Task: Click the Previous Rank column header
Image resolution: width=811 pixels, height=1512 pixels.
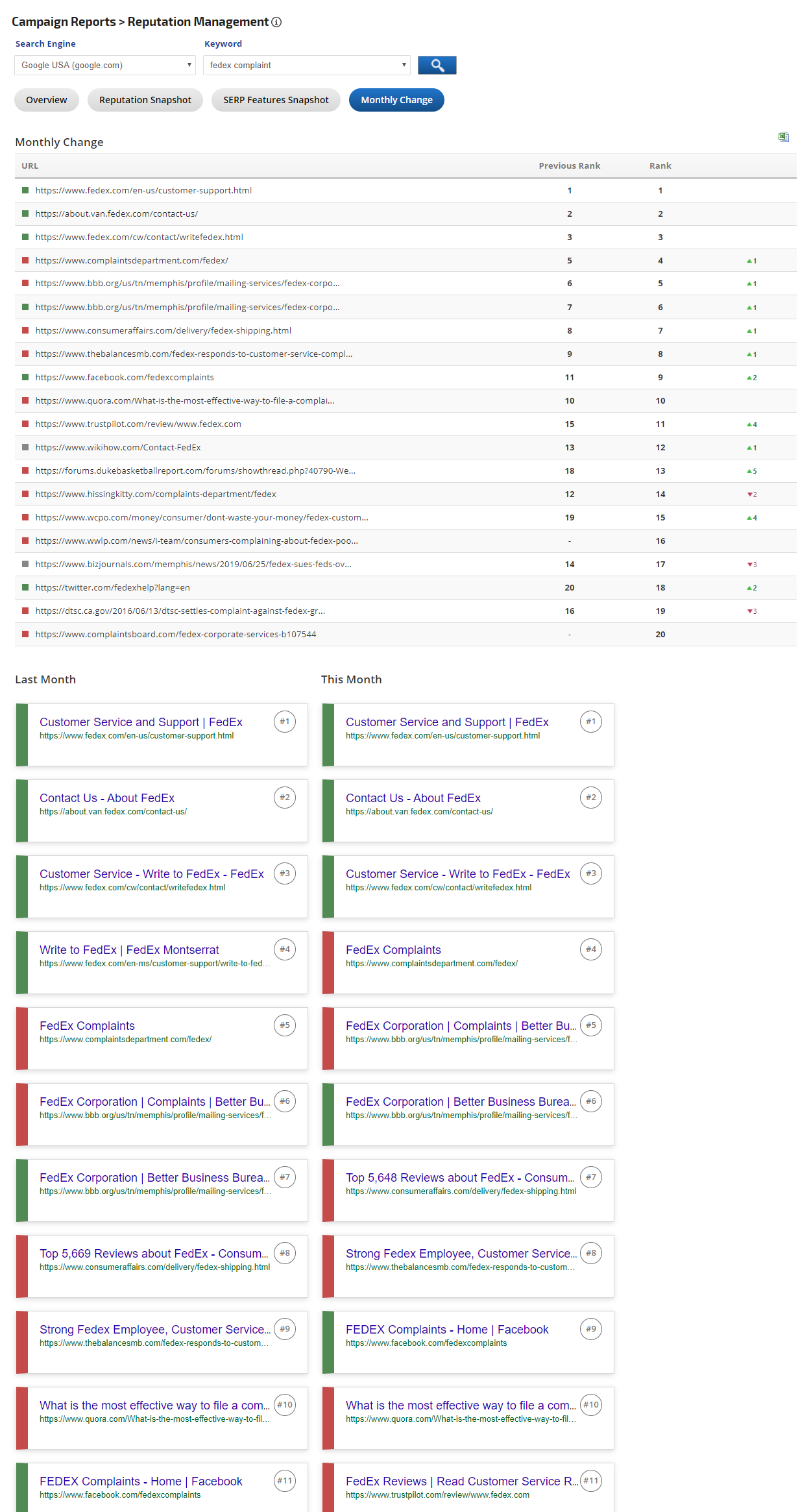Action: [569, 166]
